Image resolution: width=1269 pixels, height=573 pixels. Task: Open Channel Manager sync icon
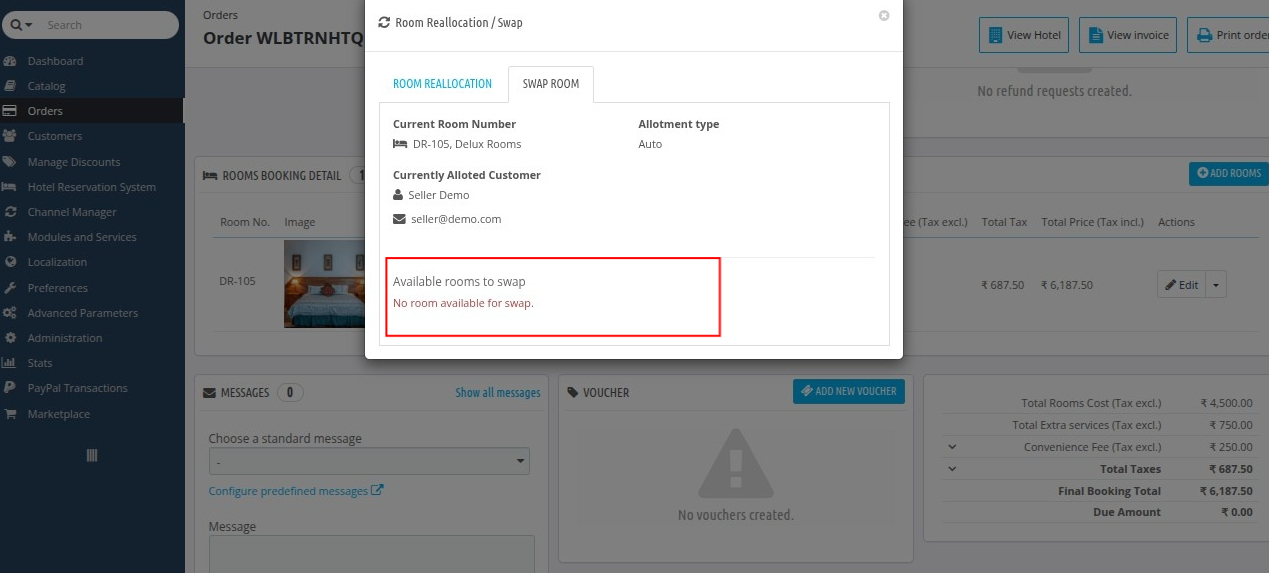(x=10, y=212)
